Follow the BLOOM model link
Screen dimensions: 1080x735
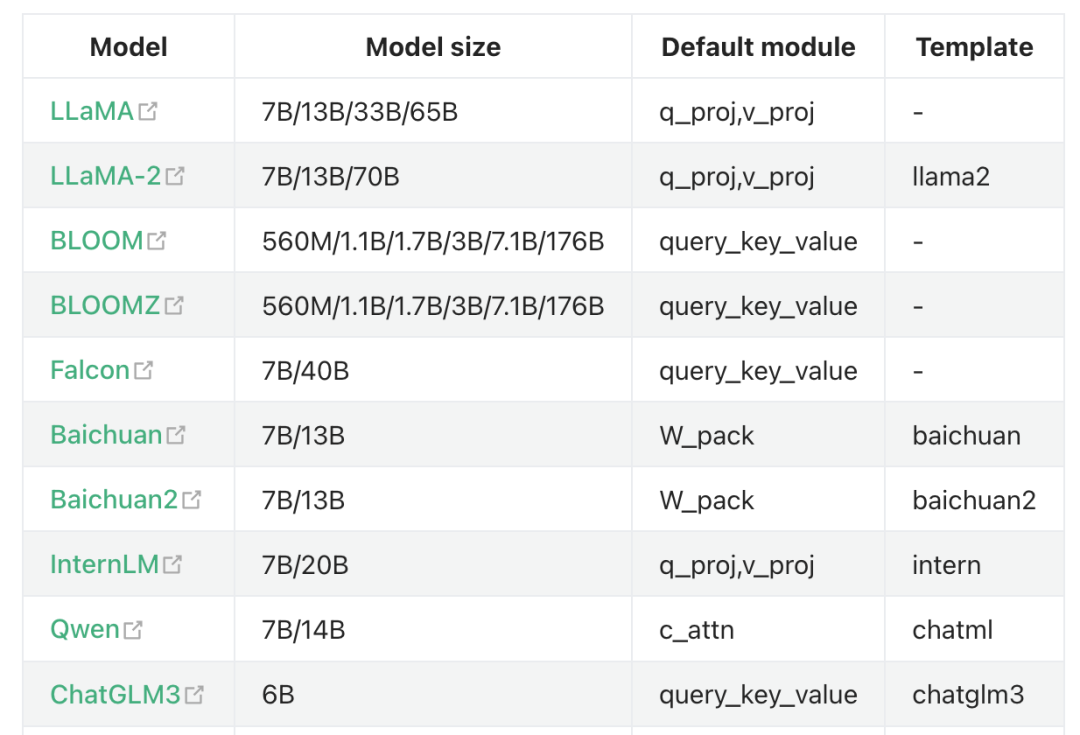(x=96, y=241)
